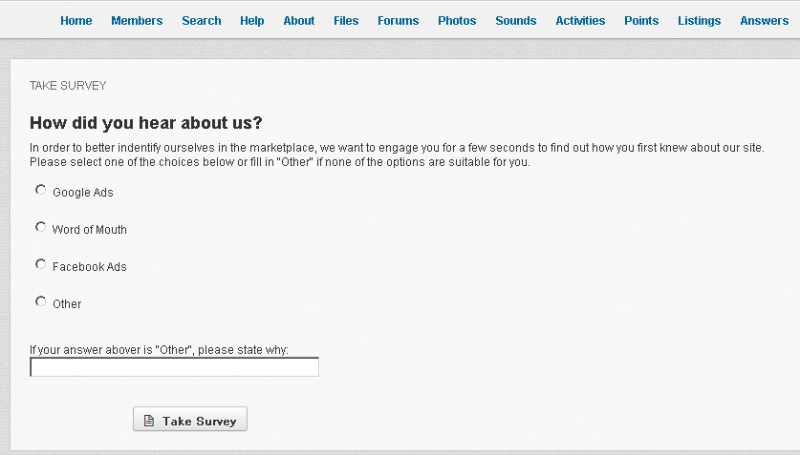Viewport: 800px width, 455px height.
Task: Open Search in the navigation bar
Action: click(x=202, y=21)
